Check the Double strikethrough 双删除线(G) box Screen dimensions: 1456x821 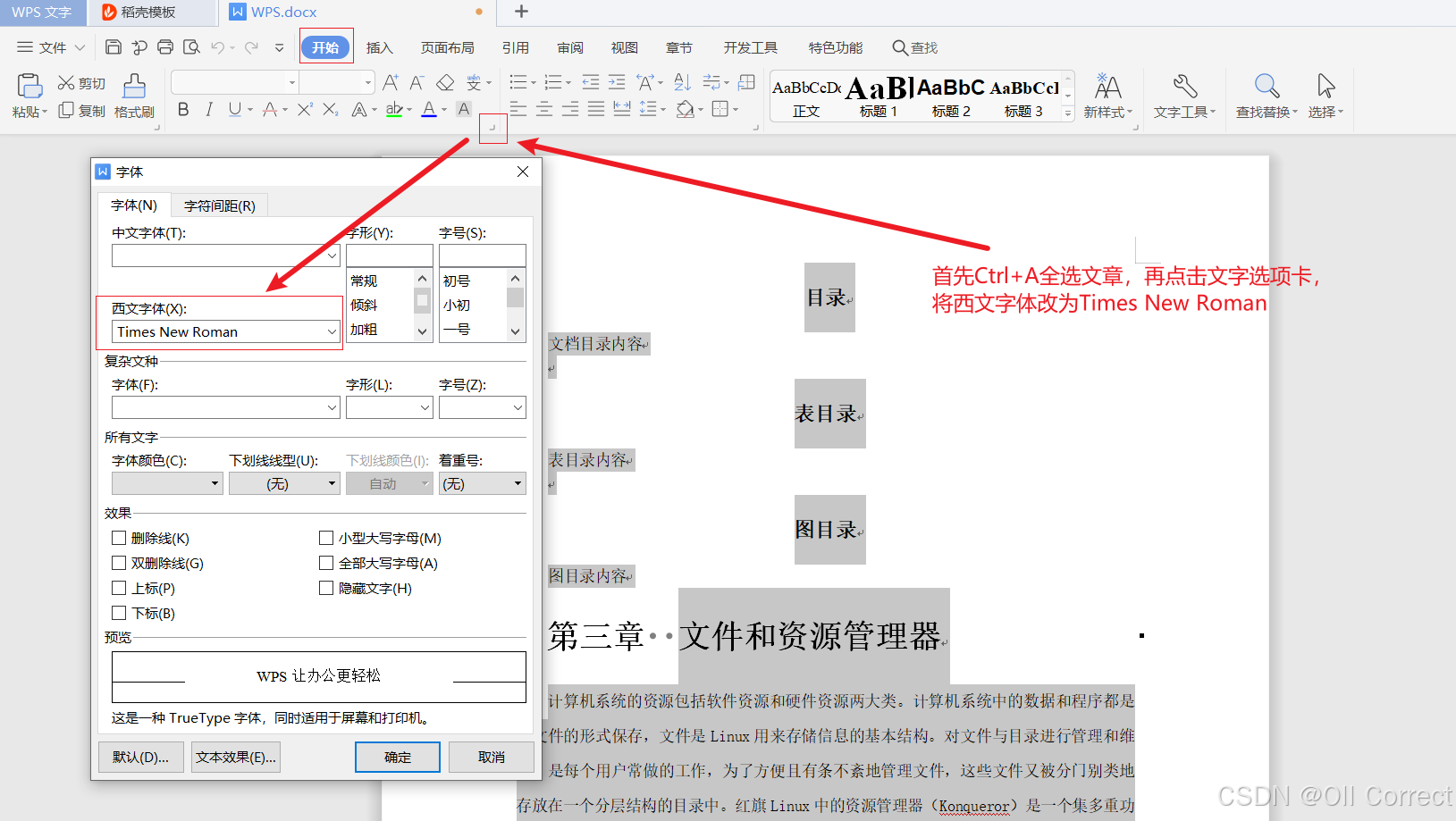click(x=119, y=563)
